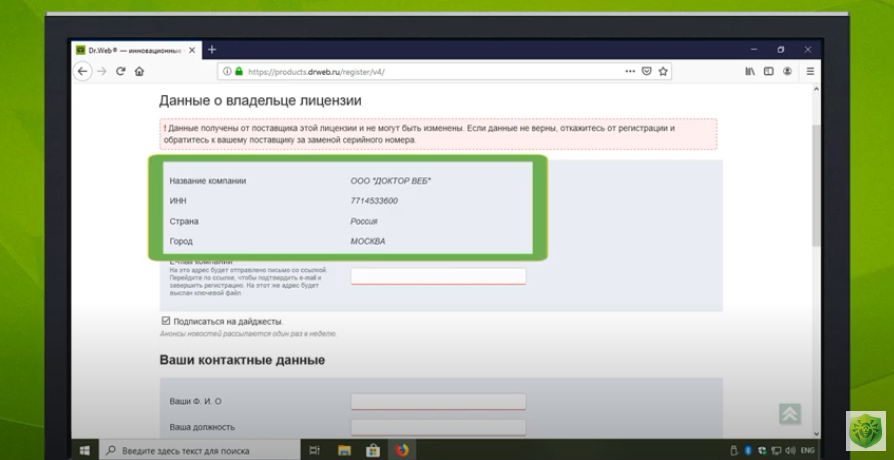Image resolution: width=894 pixels, height=460 pixels.
Task: Click the scrollbar up arrow
Action: point(816,89)
